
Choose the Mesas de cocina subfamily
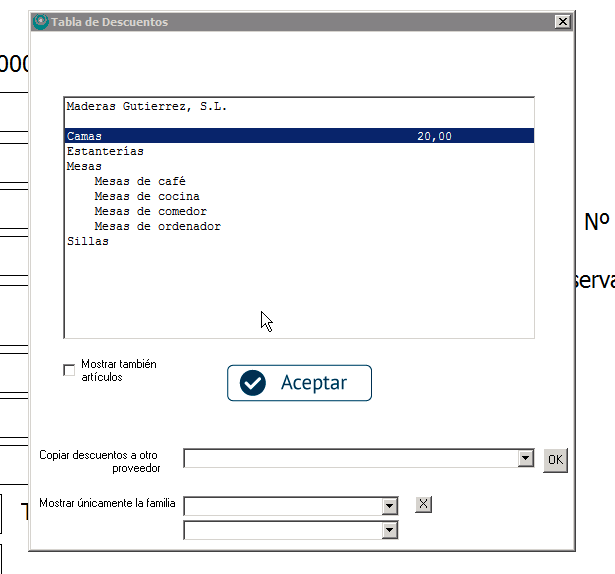point(146,196)
